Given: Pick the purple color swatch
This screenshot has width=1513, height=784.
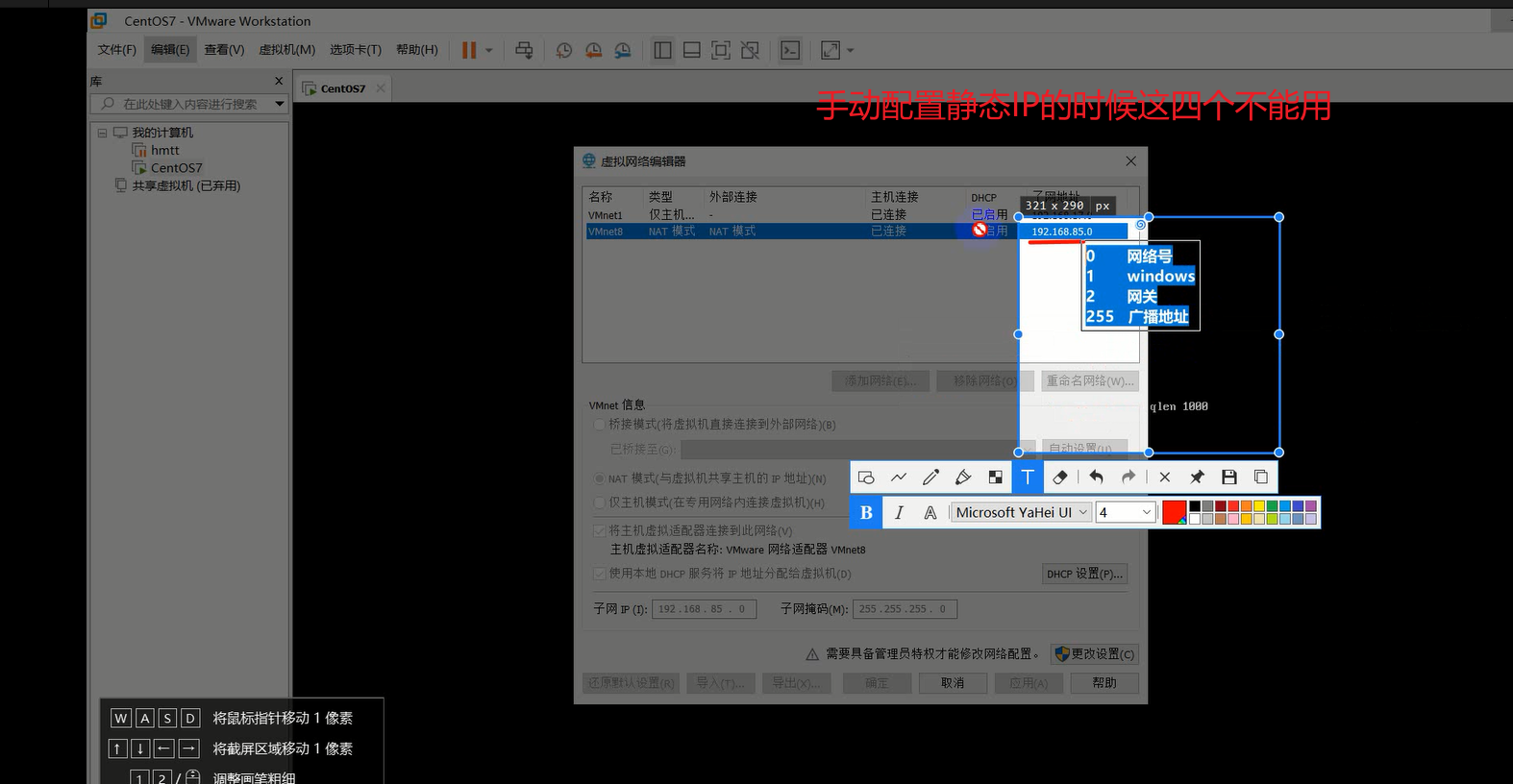Looking at the screenshot, I should pyautogui.click(x=1310, y=506).
